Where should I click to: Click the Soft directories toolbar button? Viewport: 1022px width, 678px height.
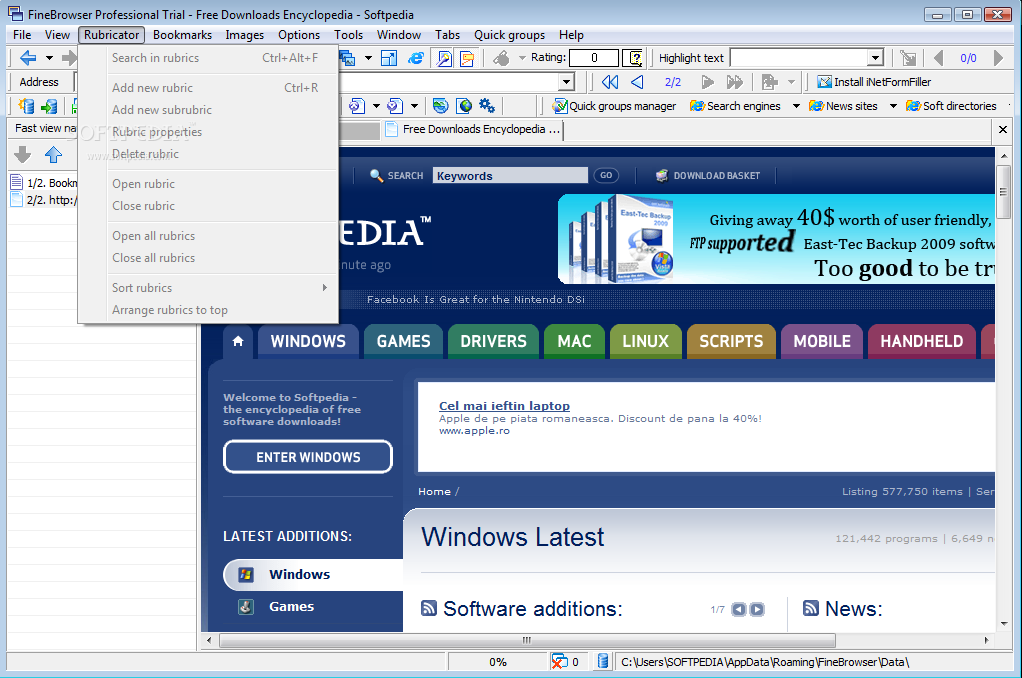[952, 106]
